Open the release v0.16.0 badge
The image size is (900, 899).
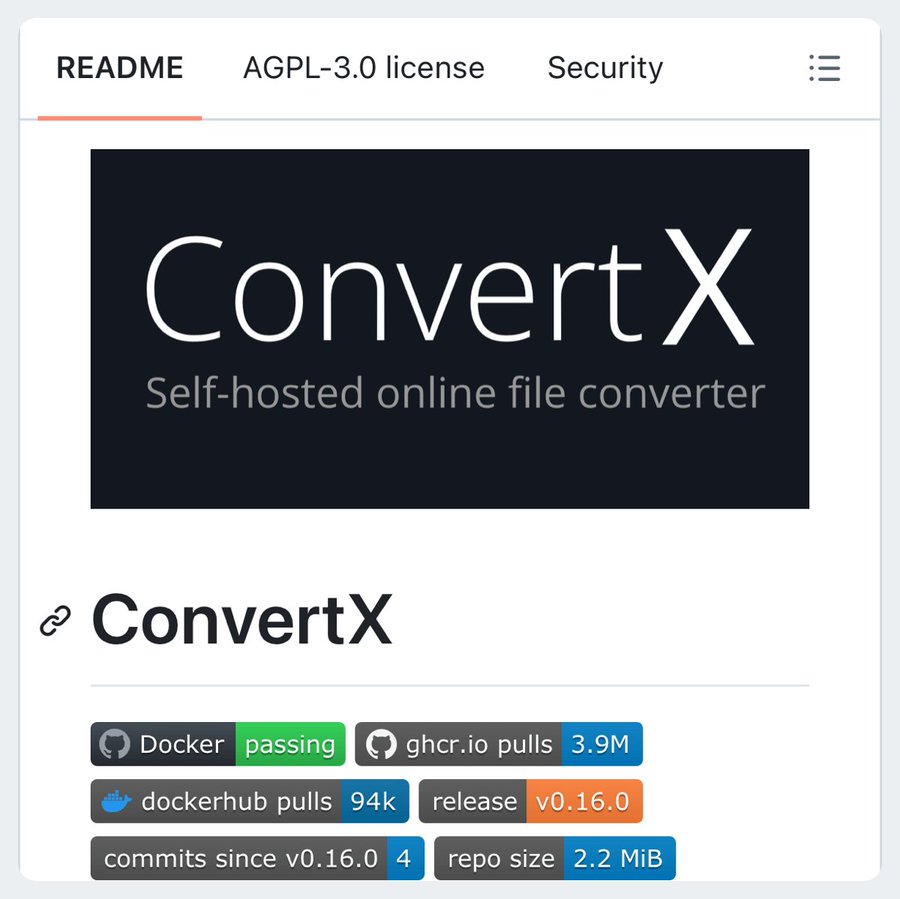531,801
